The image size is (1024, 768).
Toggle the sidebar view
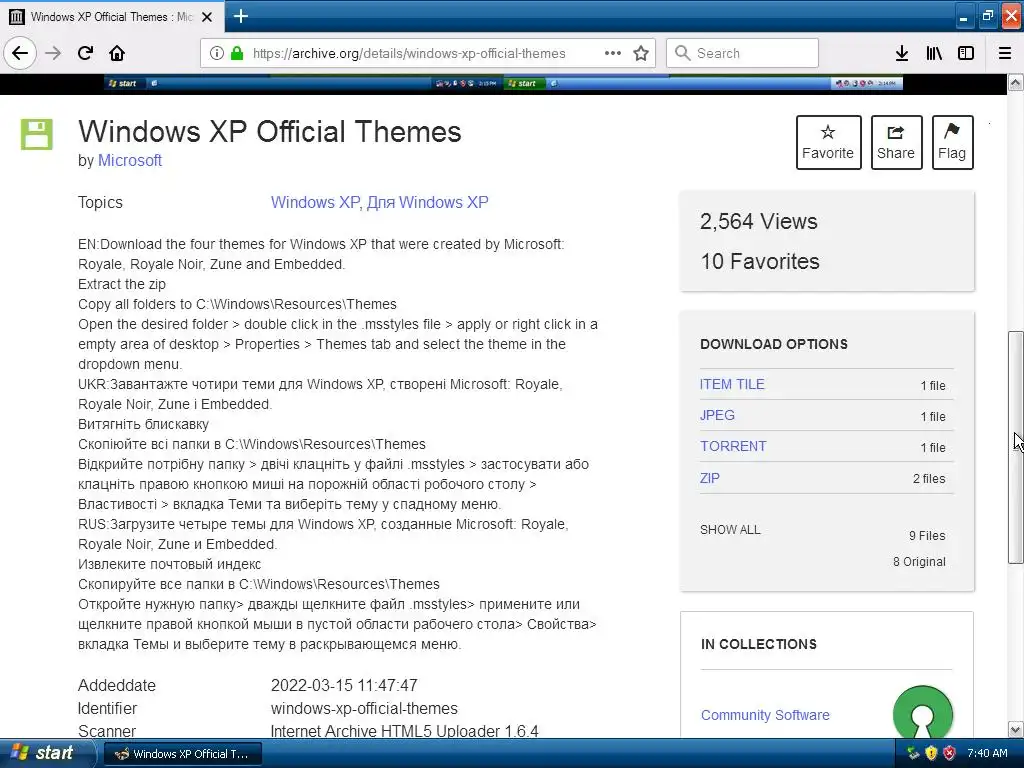tap(966, 53)
